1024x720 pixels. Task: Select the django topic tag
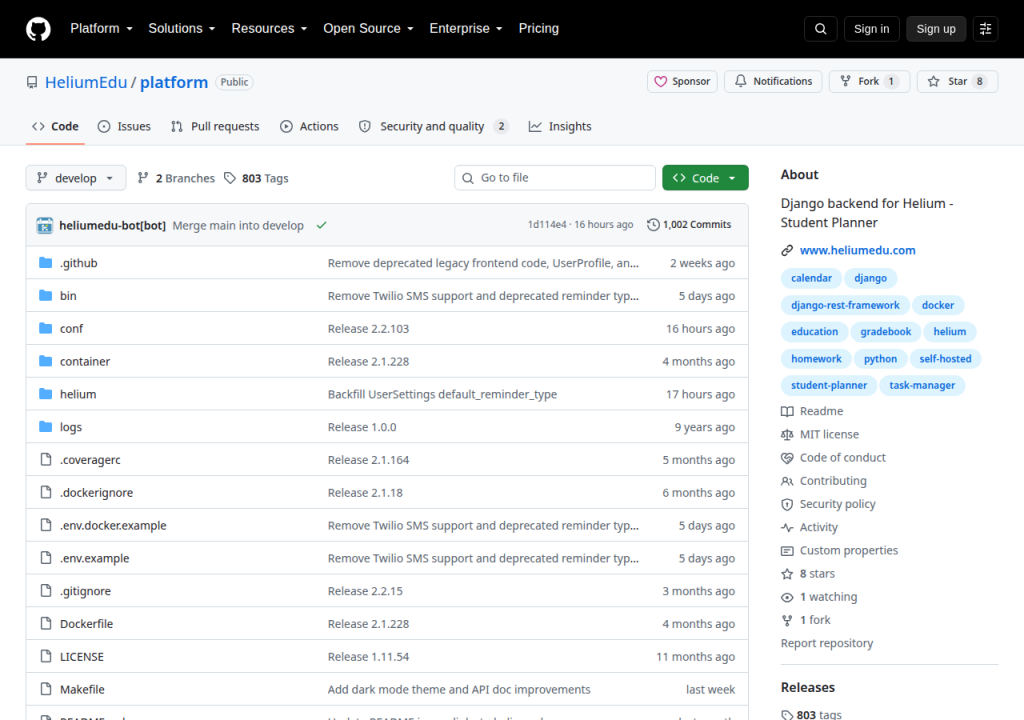[x=871, y=278]
